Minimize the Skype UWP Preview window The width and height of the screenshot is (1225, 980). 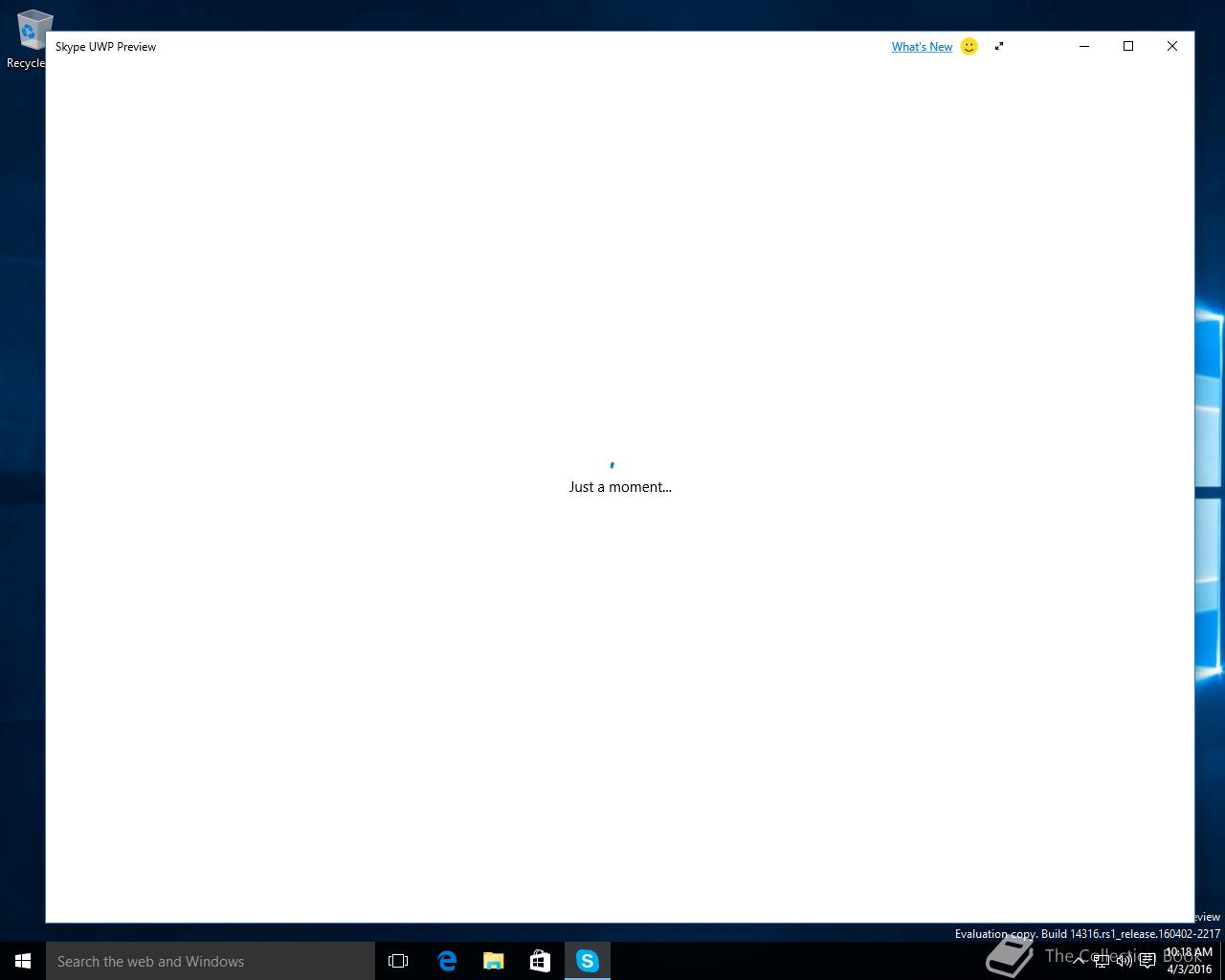tap(1084, 46)
